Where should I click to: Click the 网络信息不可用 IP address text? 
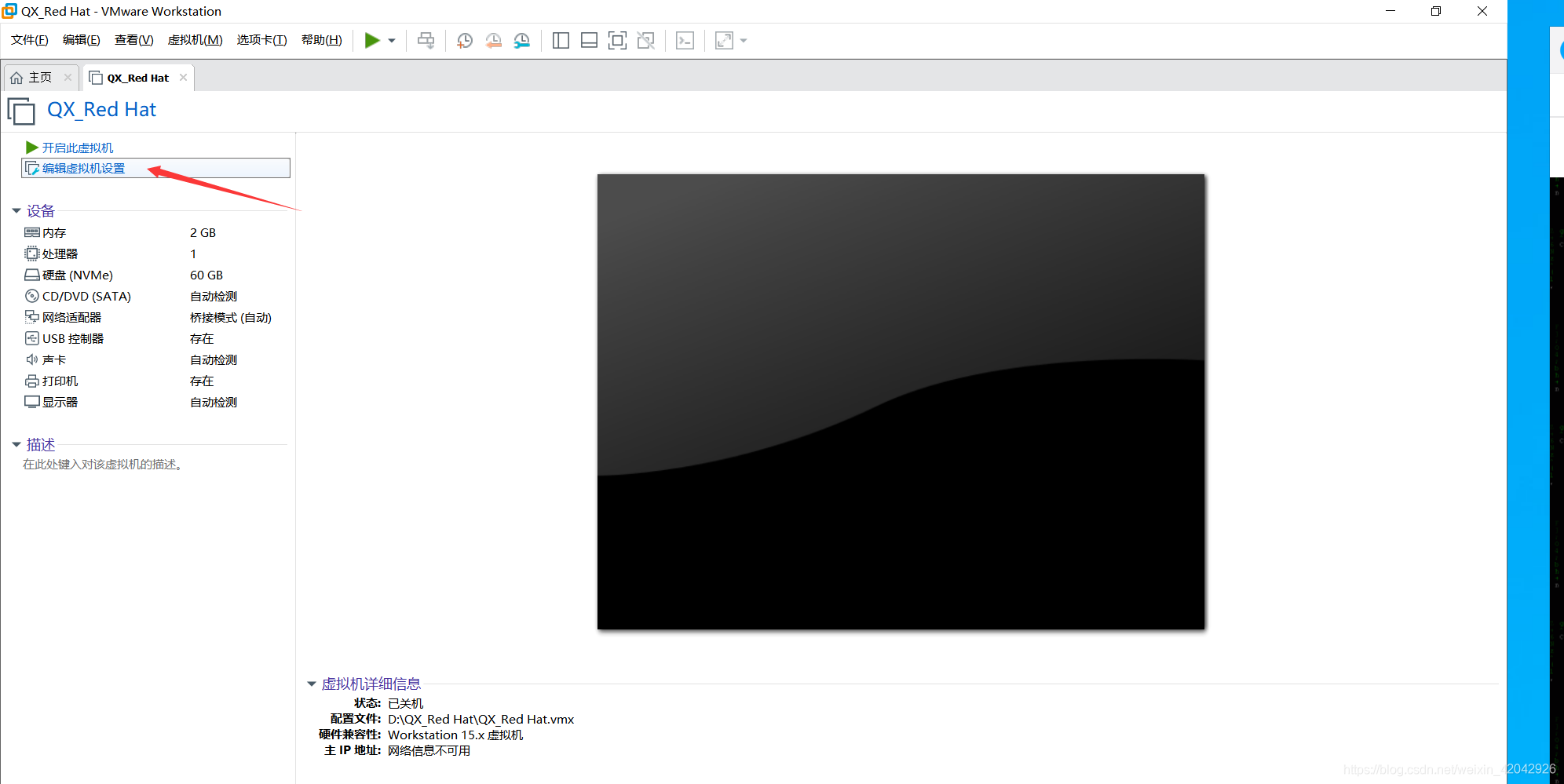click(429, 750)
